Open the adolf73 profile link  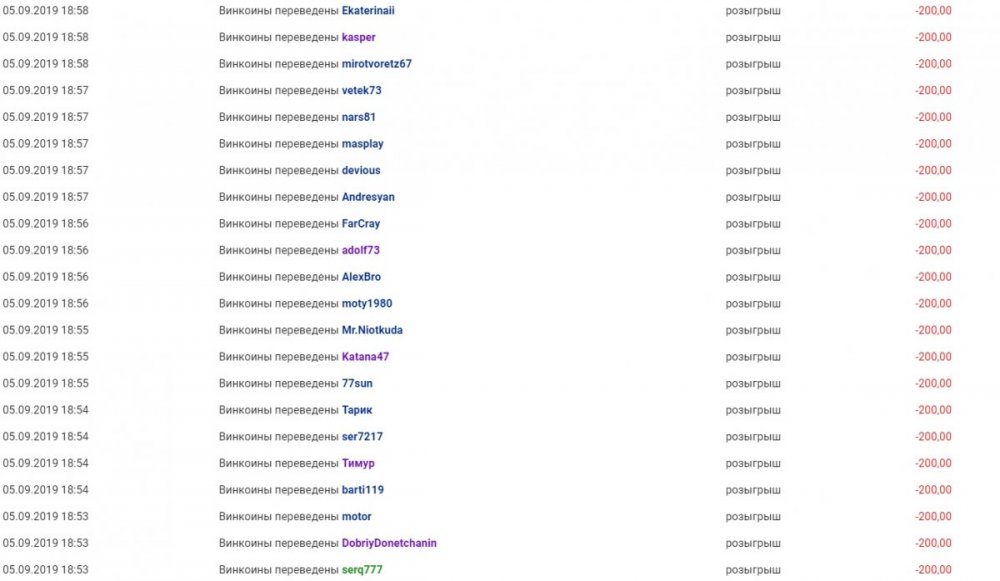point(361,250)
